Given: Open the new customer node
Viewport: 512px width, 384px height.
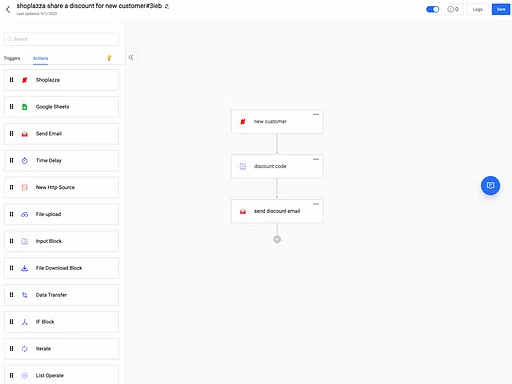Looking at the screenshot, I should (x=277, y=122).
